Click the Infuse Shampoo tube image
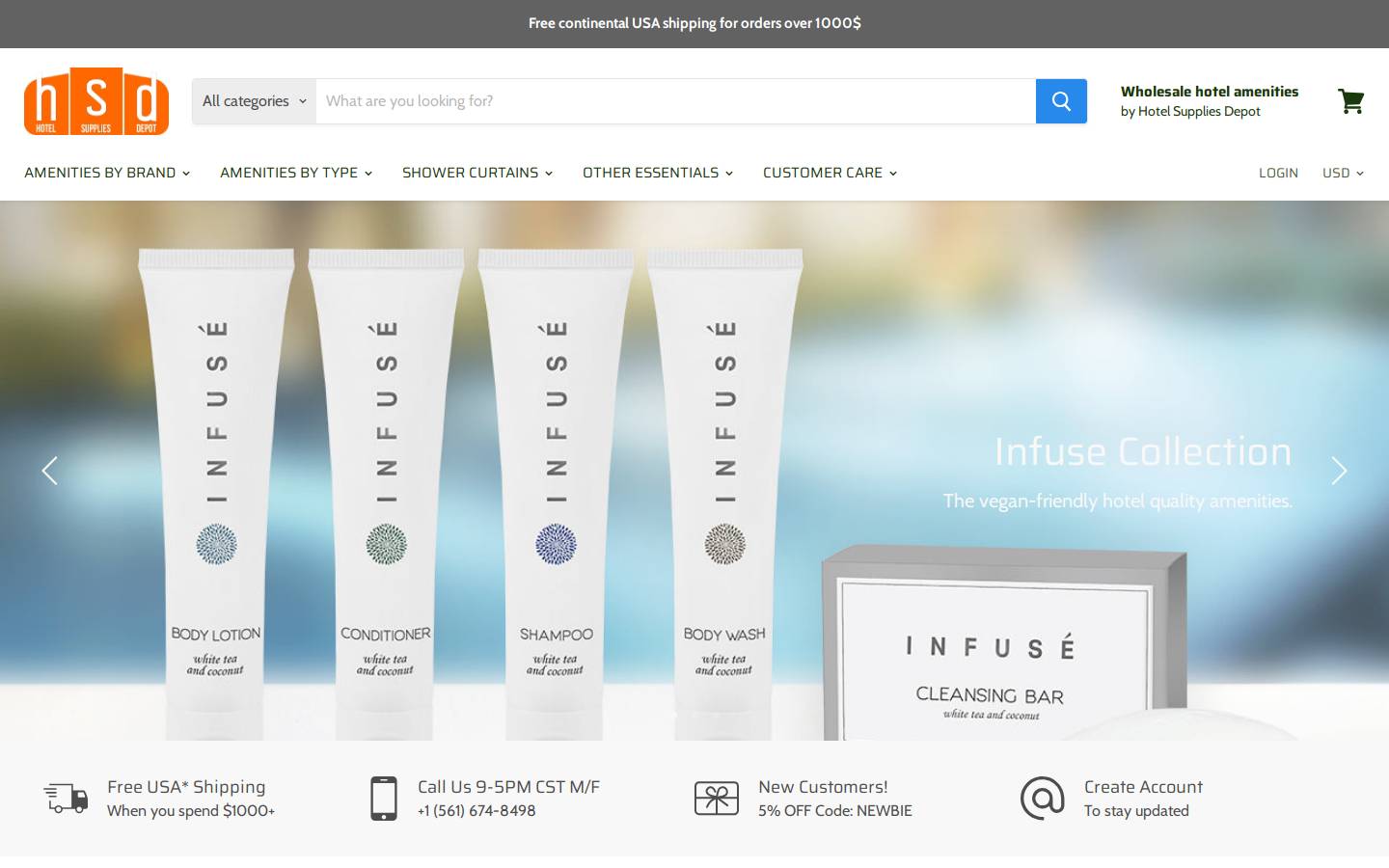Viewport: 1389px width, 868px height. 556,494
